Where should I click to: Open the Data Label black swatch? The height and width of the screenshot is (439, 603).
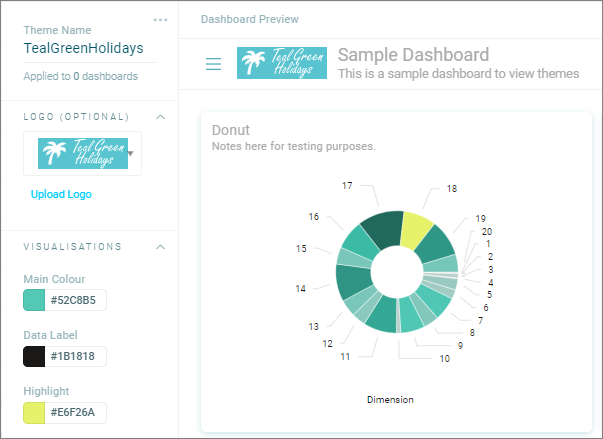(x=34, y=356)
